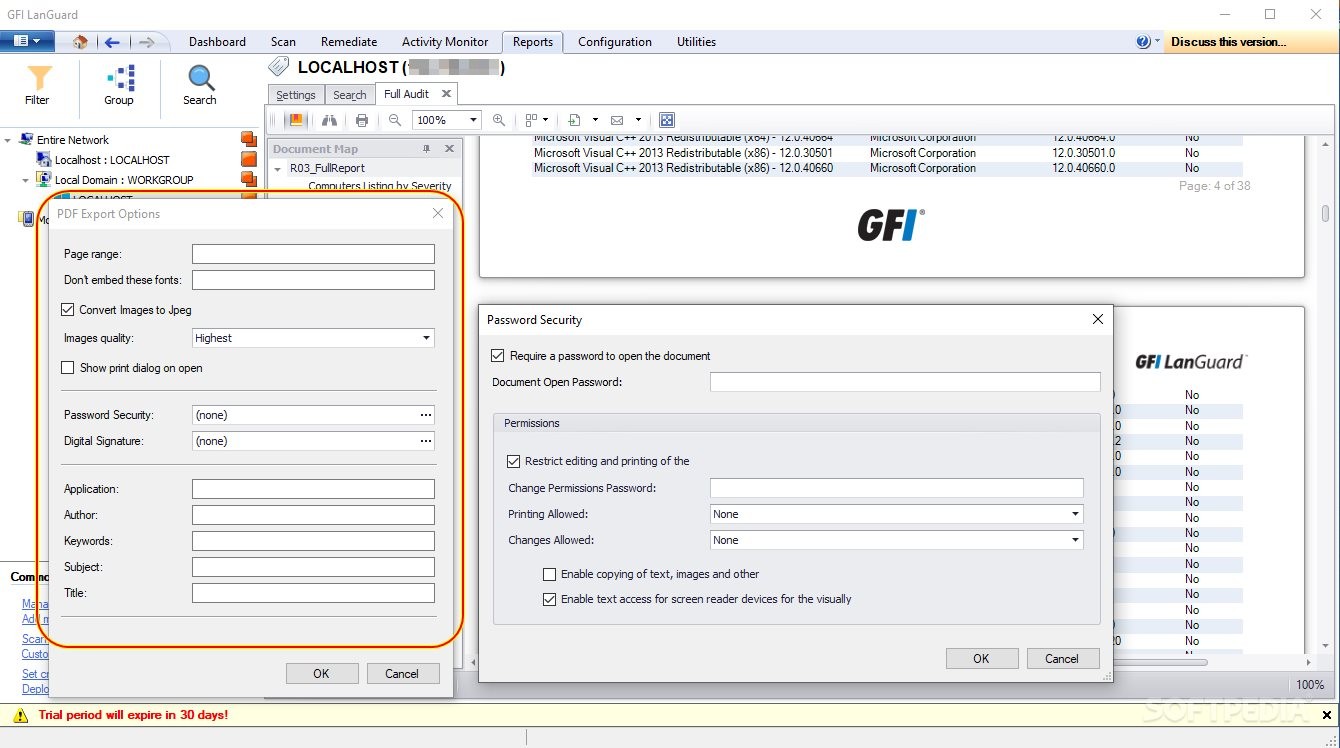The height and width of the screenshot is (748, 1340).
Task: Cancel the Password Security dialog
Action: coord(1062,658)
